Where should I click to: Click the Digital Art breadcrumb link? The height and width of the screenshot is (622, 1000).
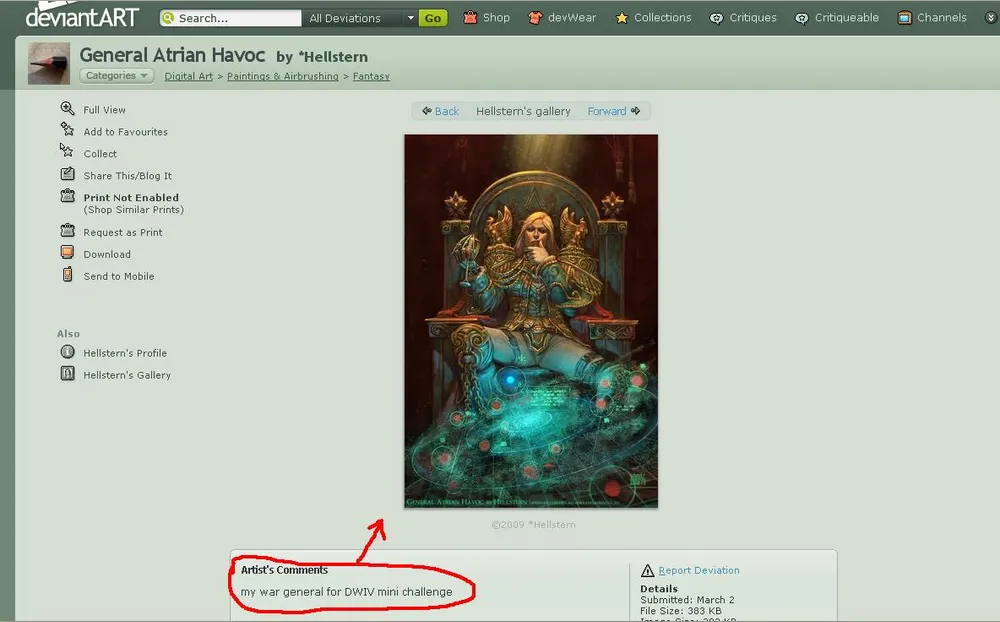pos(189,76)
